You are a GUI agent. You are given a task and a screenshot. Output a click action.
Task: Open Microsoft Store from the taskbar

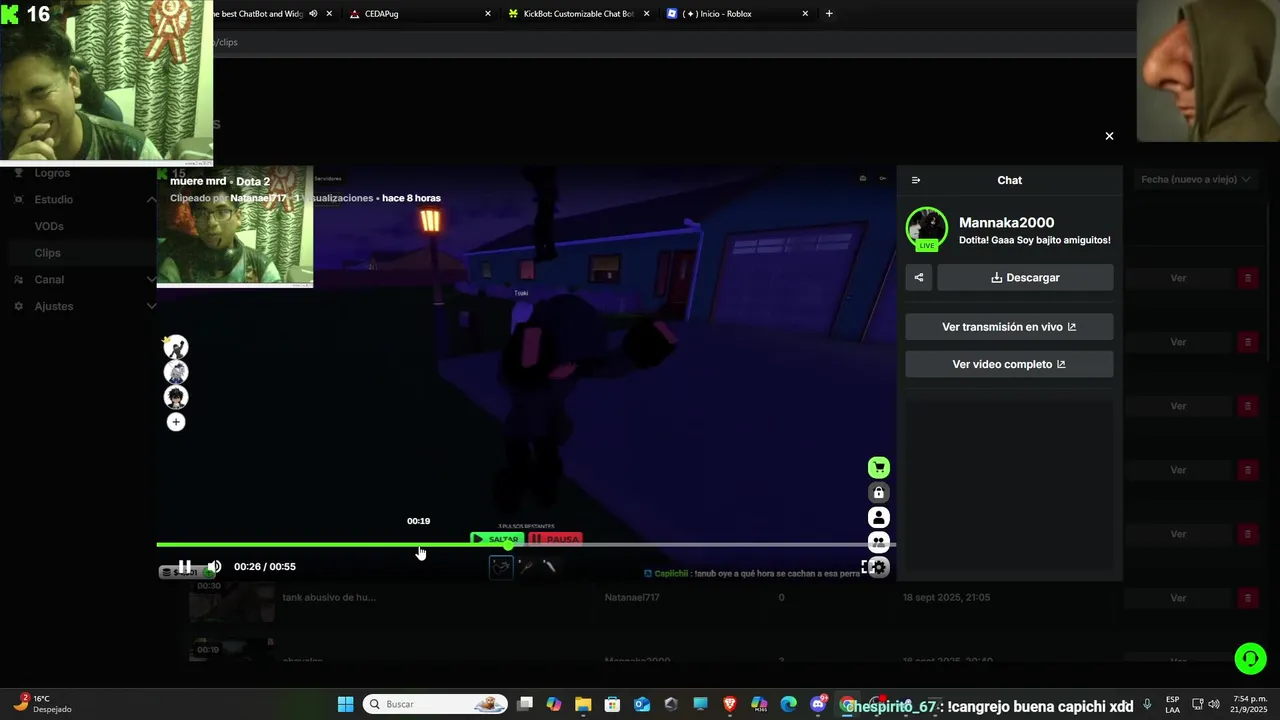point(612,704)
